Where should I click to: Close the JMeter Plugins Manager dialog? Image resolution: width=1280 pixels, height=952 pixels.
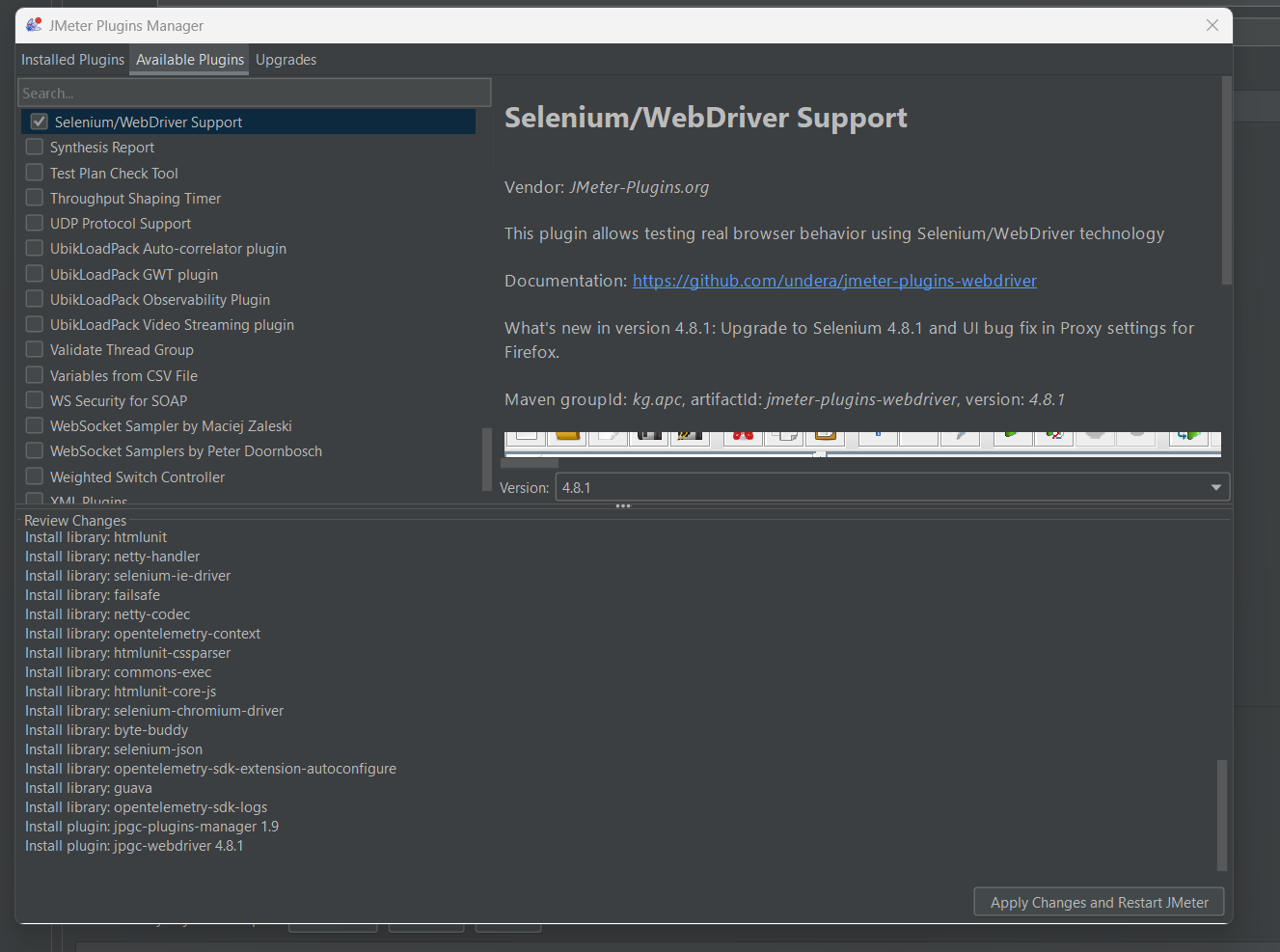(1212, 25)
